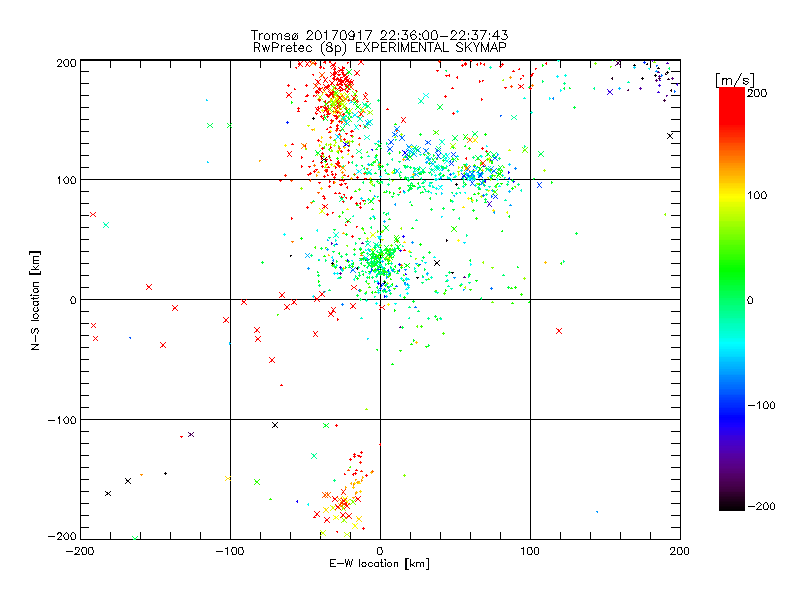Click the colorbar label '-200'
800x600 pixels.
[761, 506]
